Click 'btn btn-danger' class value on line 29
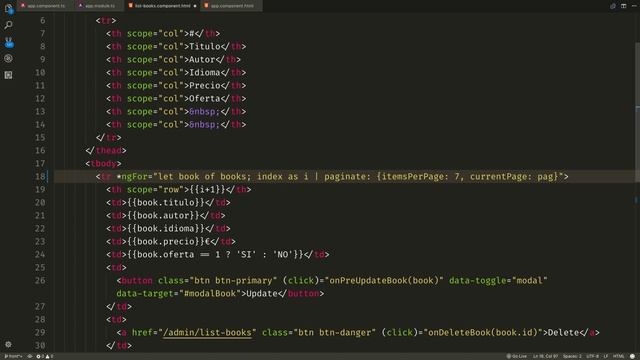Screen dimensions: 640x360 (334, 333)
